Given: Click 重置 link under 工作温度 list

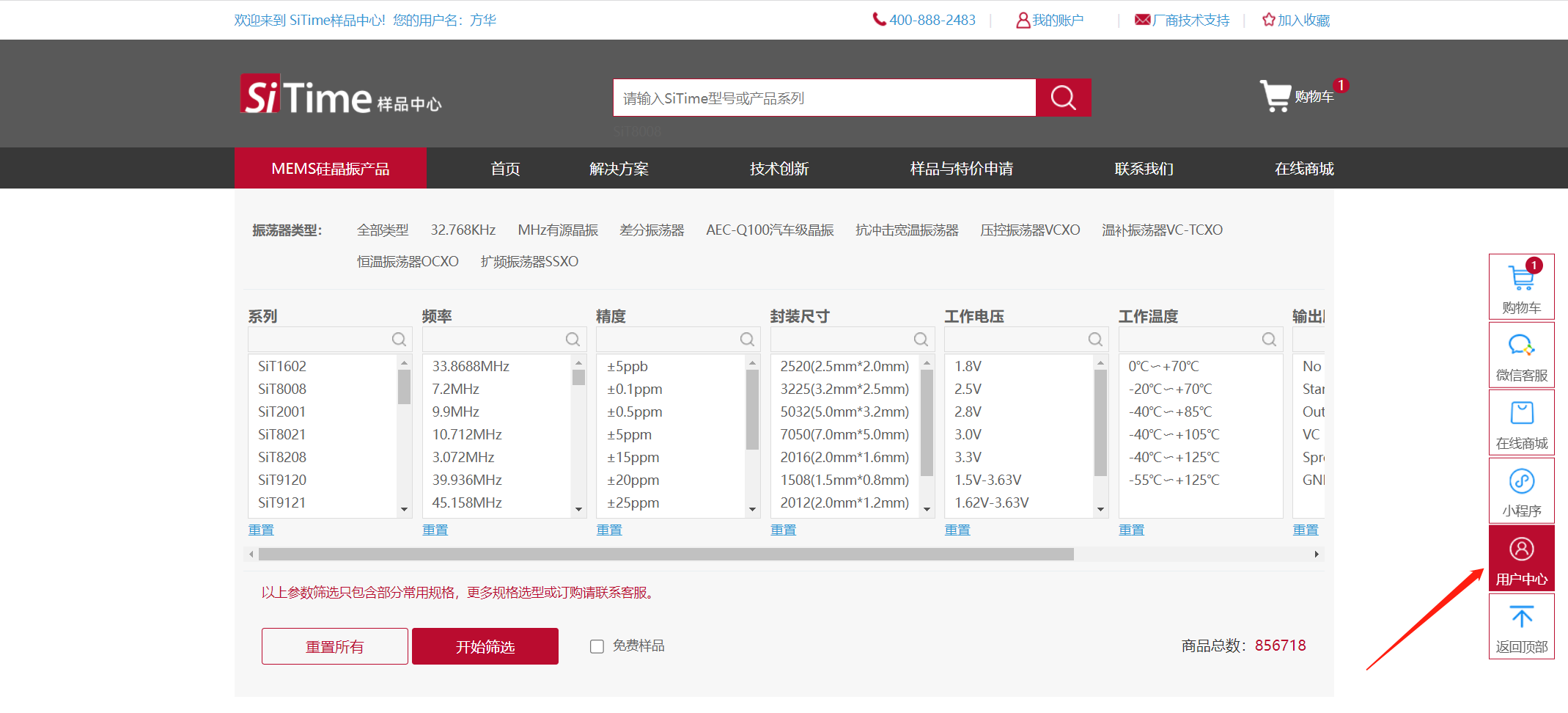Looking at the screenshot, I should pyautogui.click(x=1132, y=530).
